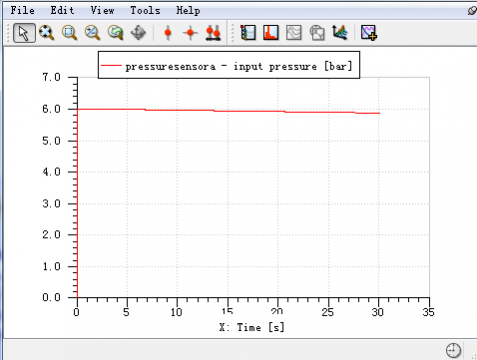This screenshot has height=360, width=477.
Task: Open the File menu
Action: point(22,10)
